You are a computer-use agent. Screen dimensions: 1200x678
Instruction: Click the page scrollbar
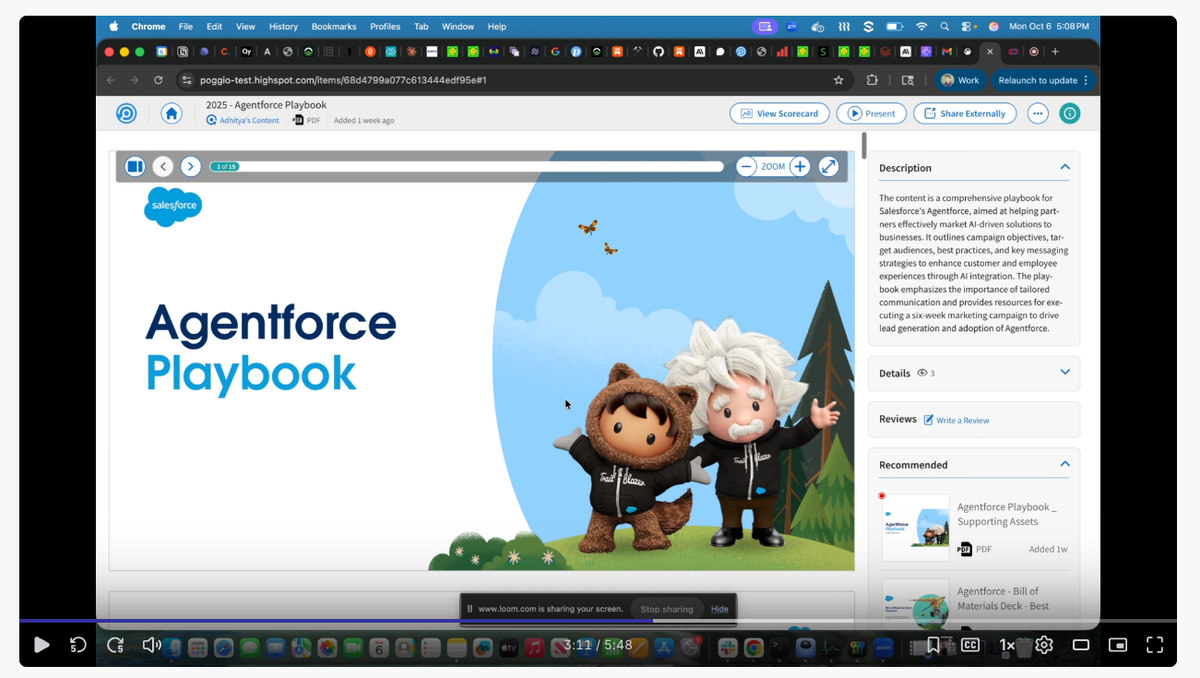864,146
